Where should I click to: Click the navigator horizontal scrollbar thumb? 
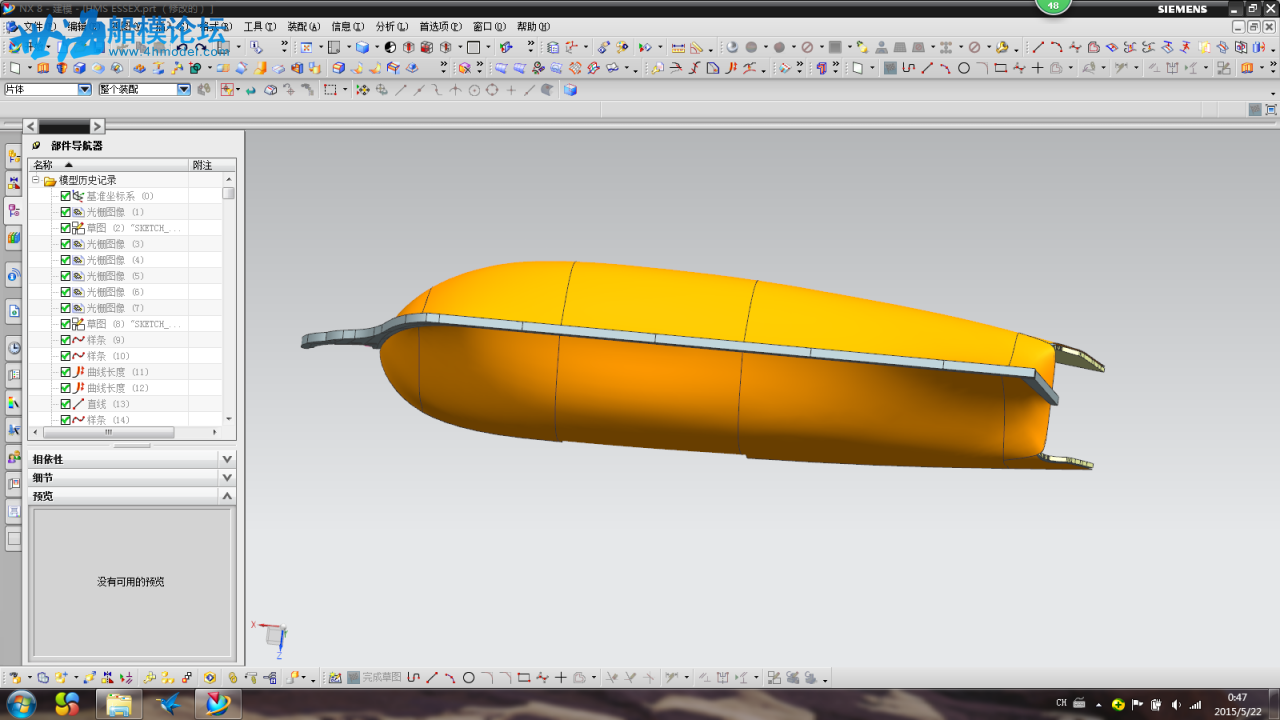coord(107,433)
